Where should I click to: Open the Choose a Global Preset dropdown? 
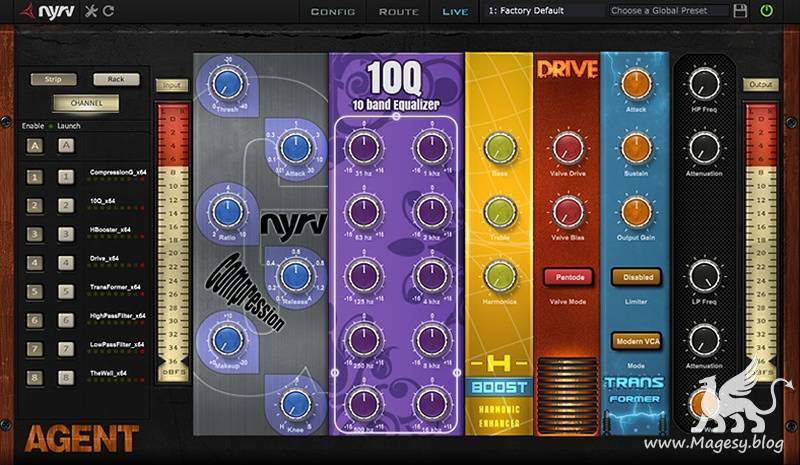pos(668,10)
